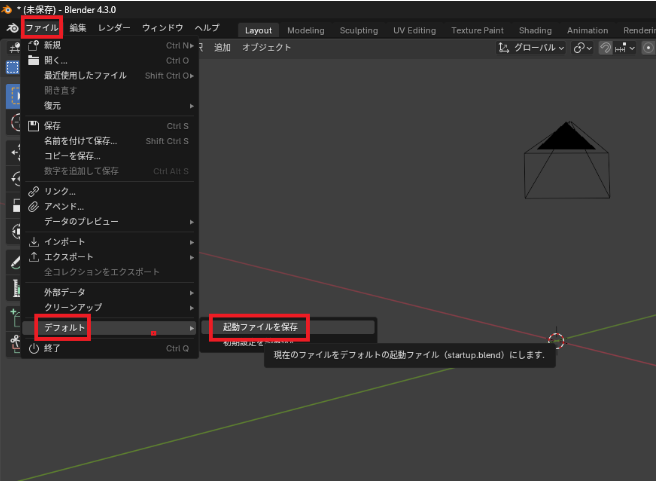The width and height of the screenshot is (656, 481).
Task: Click the 新規 (New) file icon entry
Action: (52, 45)
